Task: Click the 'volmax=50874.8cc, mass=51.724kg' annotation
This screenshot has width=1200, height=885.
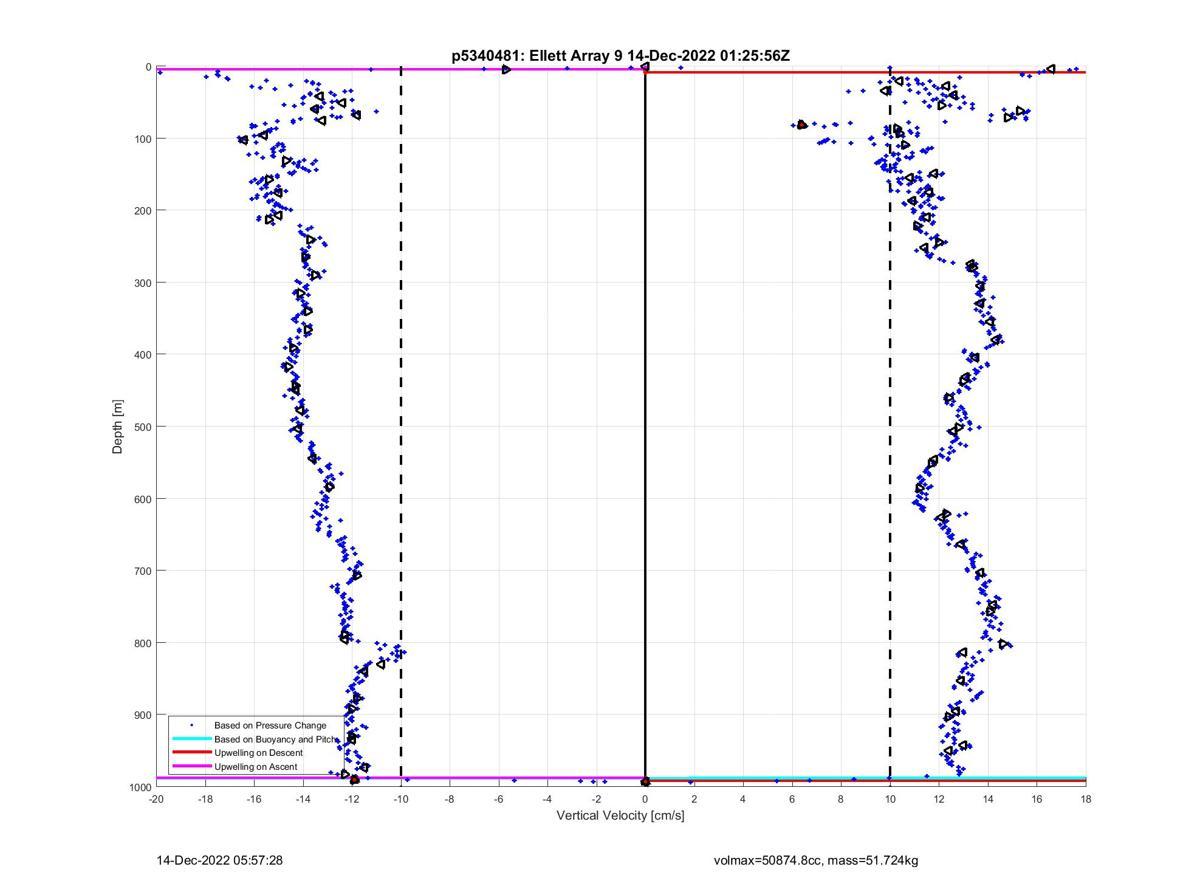Action: point(816,860)
